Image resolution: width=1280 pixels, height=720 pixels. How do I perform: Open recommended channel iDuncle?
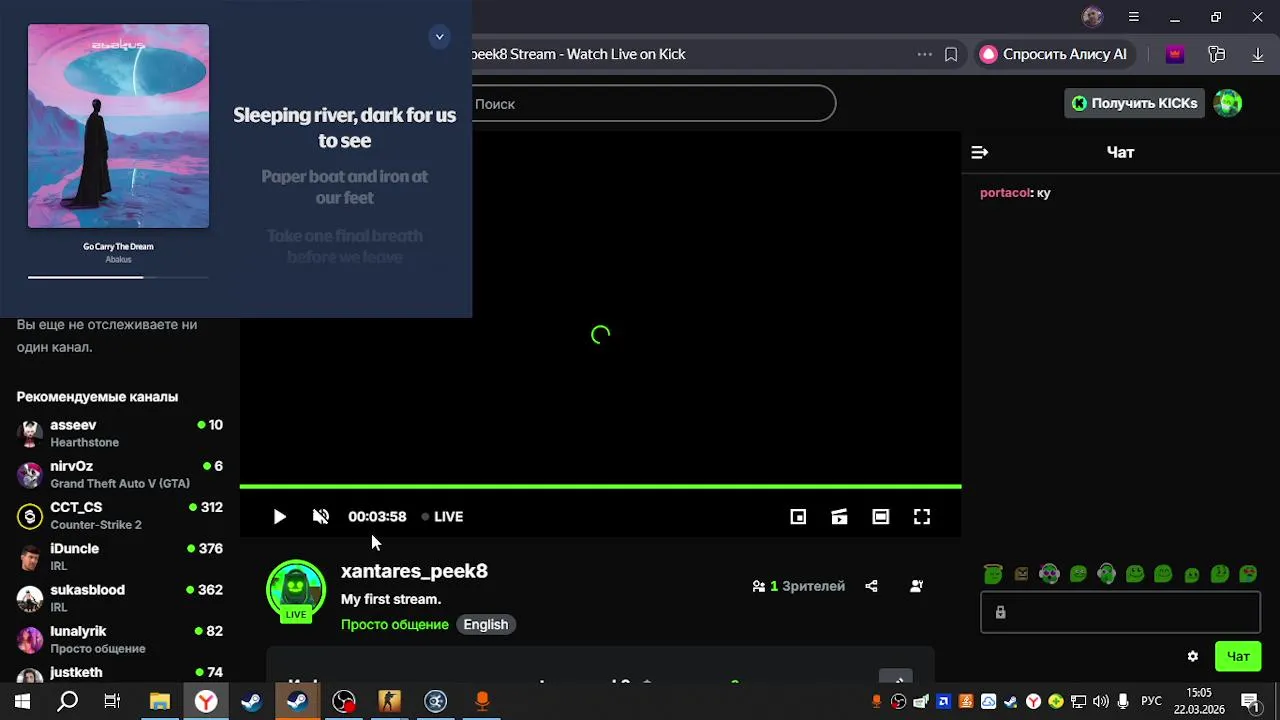pos(120,557)
